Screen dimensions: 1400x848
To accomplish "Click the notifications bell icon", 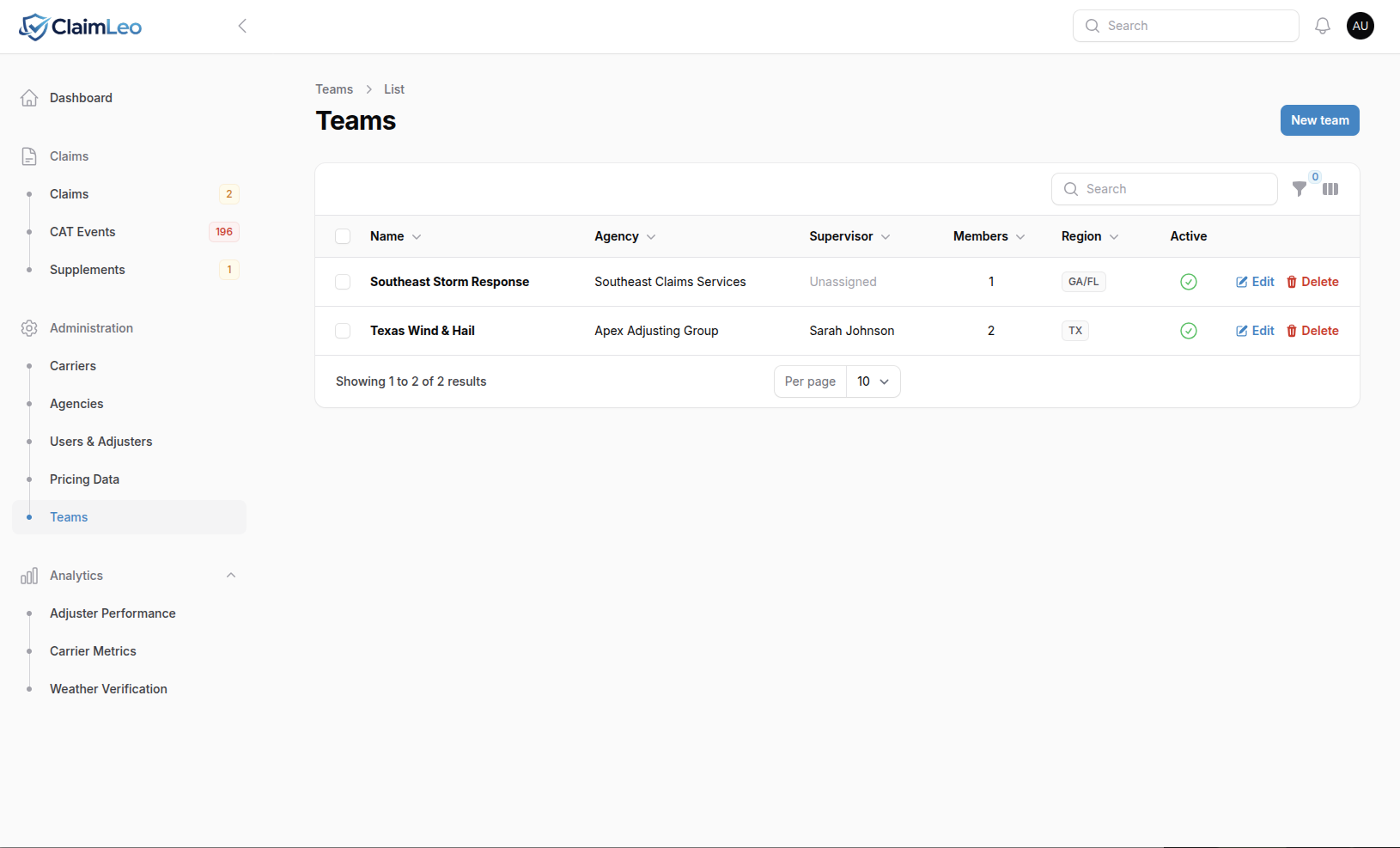I will (1323, 26).
